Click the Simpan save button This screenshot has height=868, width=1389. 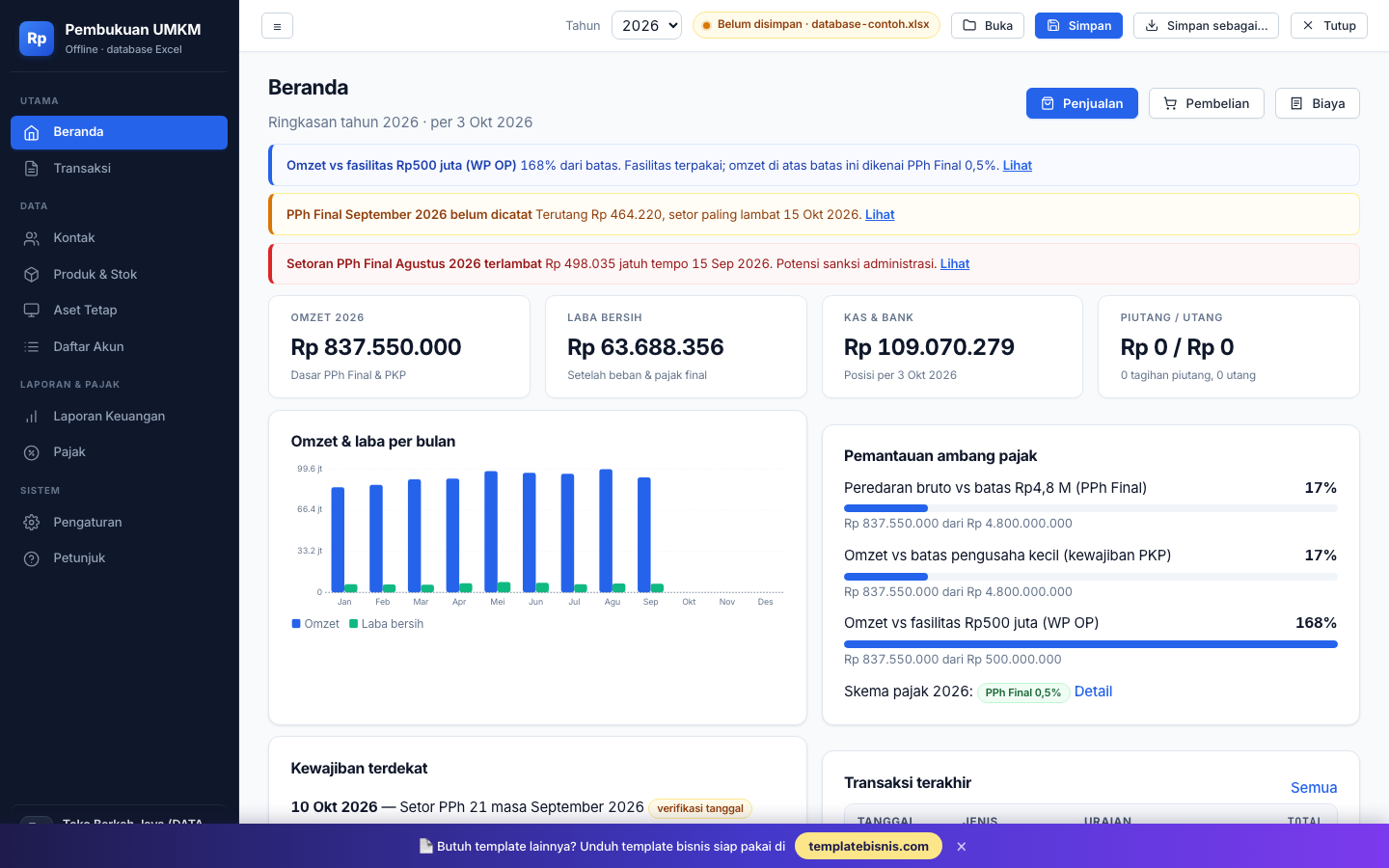(x=1078, y=25)
